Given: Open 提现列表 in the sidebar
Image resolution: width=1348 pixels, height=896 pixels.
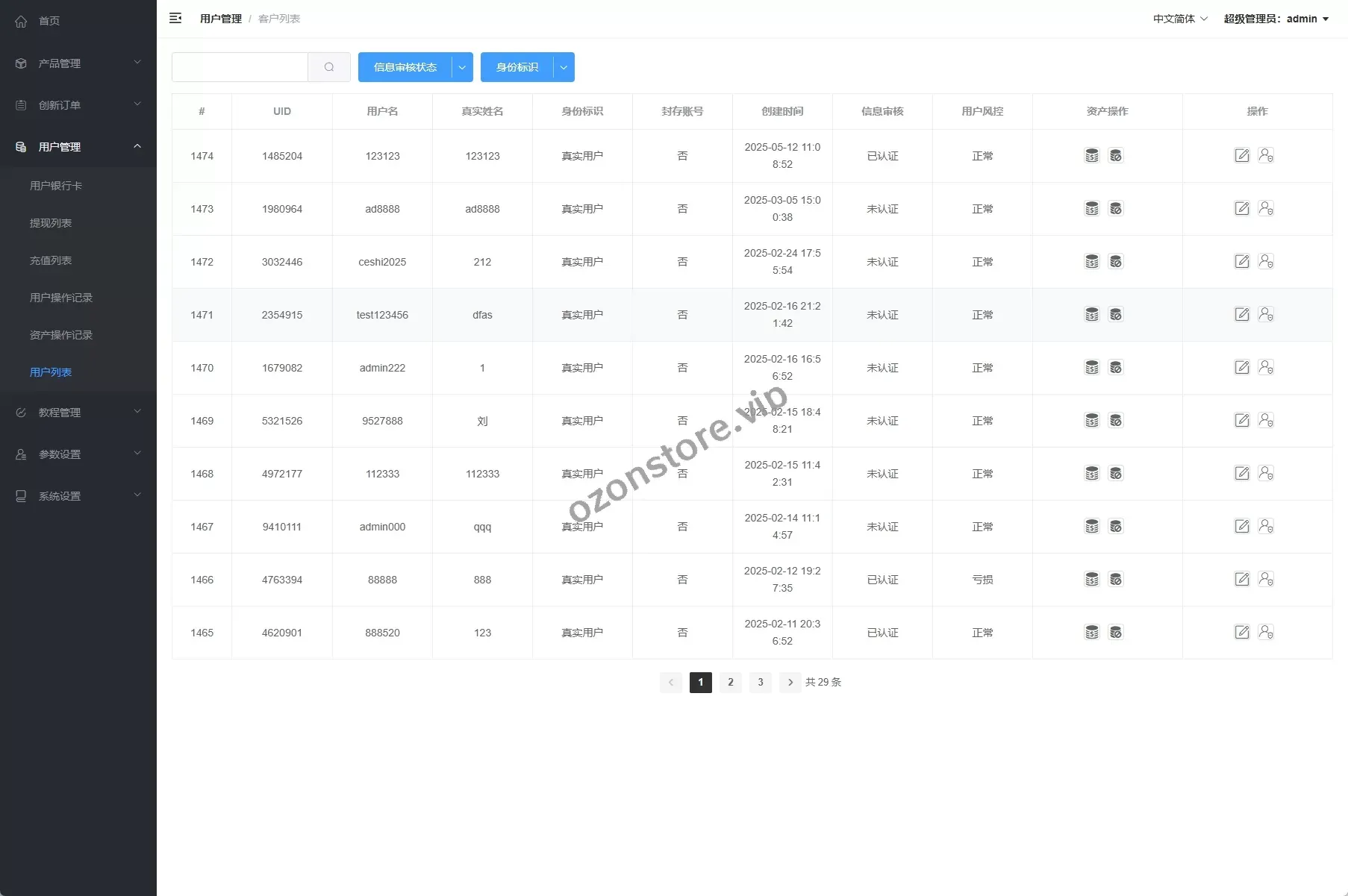Looking at the screenshot, I should tap(51, 223).
